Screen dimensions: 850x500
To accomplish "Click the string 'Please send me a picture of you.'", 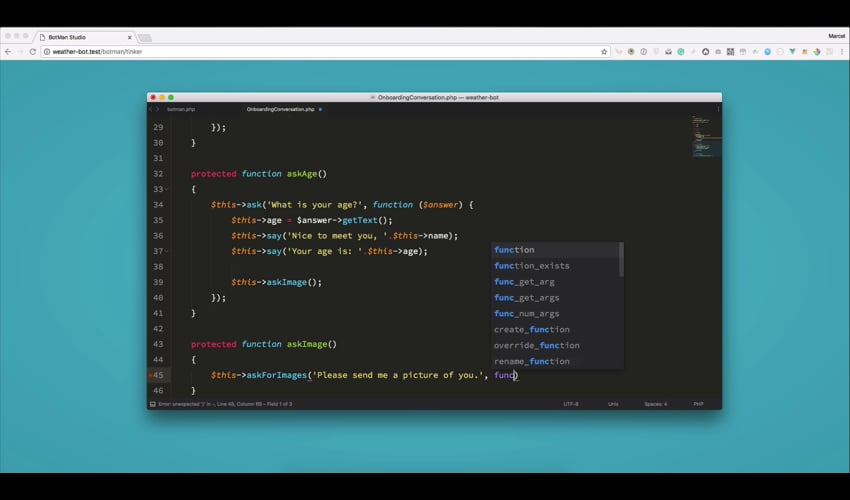I will [x=397, y=375].
